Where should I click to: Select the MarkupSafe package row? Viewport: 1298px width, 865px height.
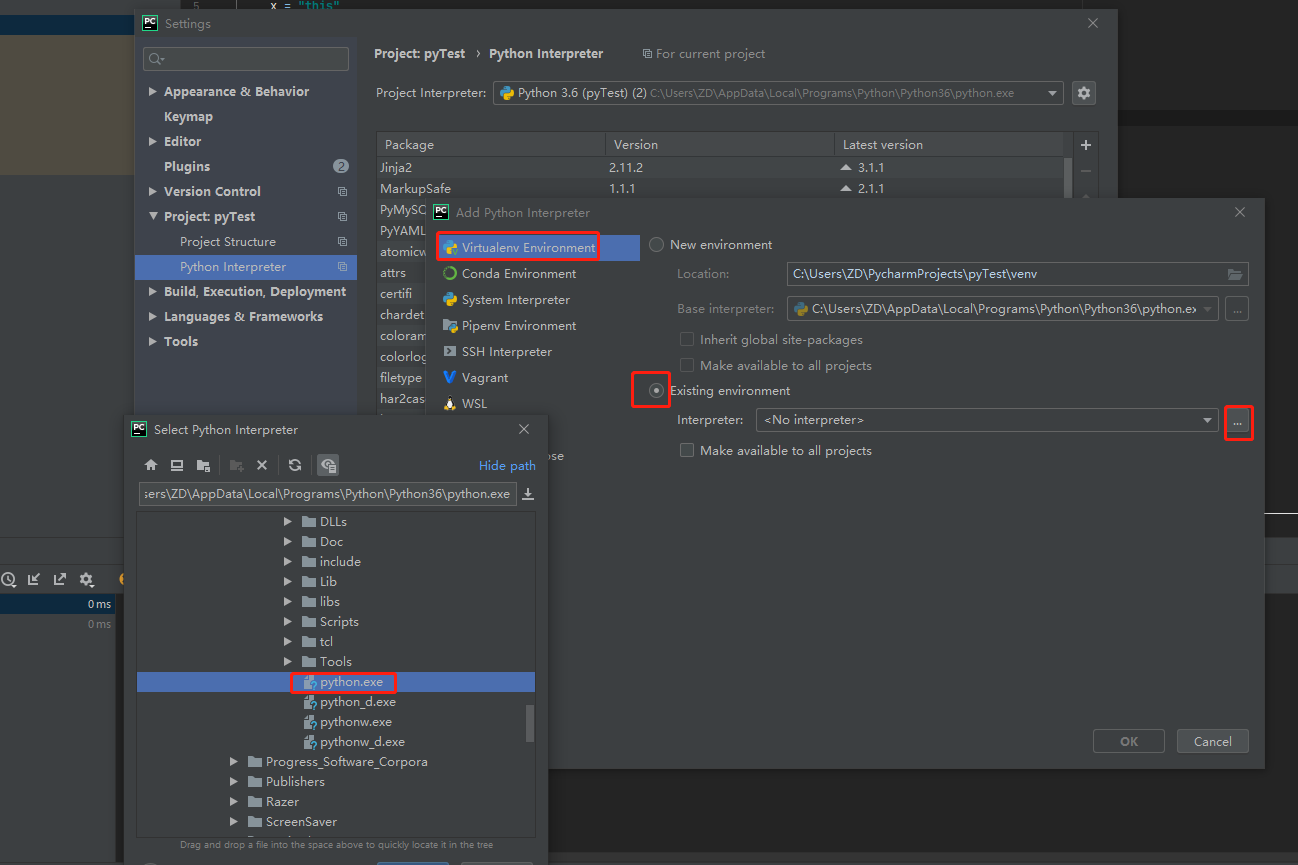point(719,188)
